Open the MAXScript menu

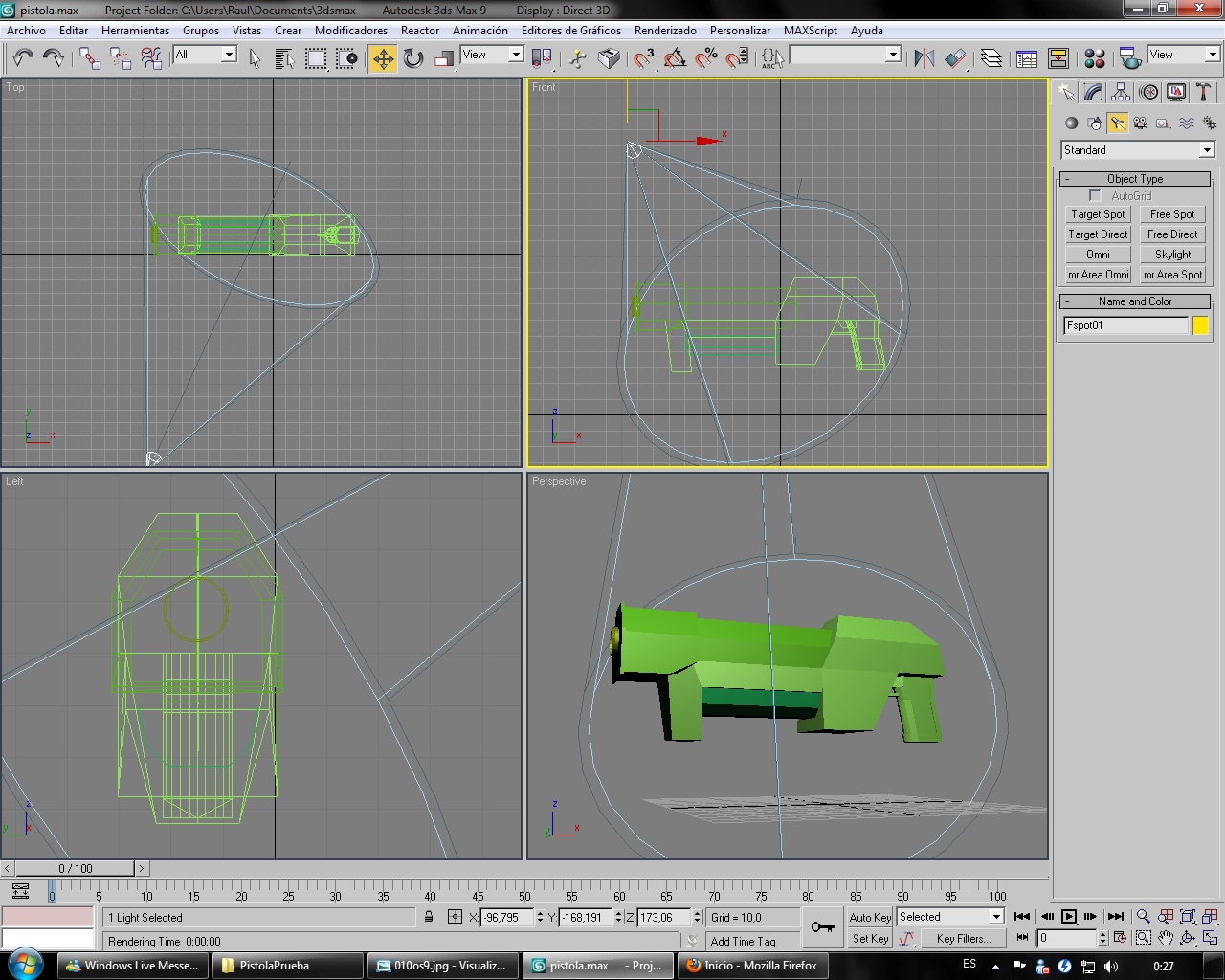811,31
